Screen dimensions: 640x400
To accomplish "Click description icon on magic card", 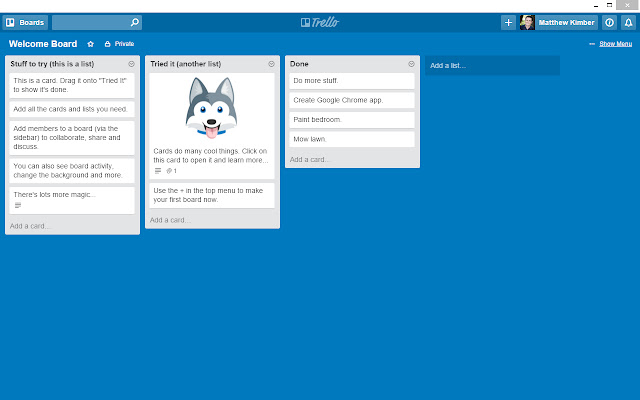I will (x=18, y=205).
